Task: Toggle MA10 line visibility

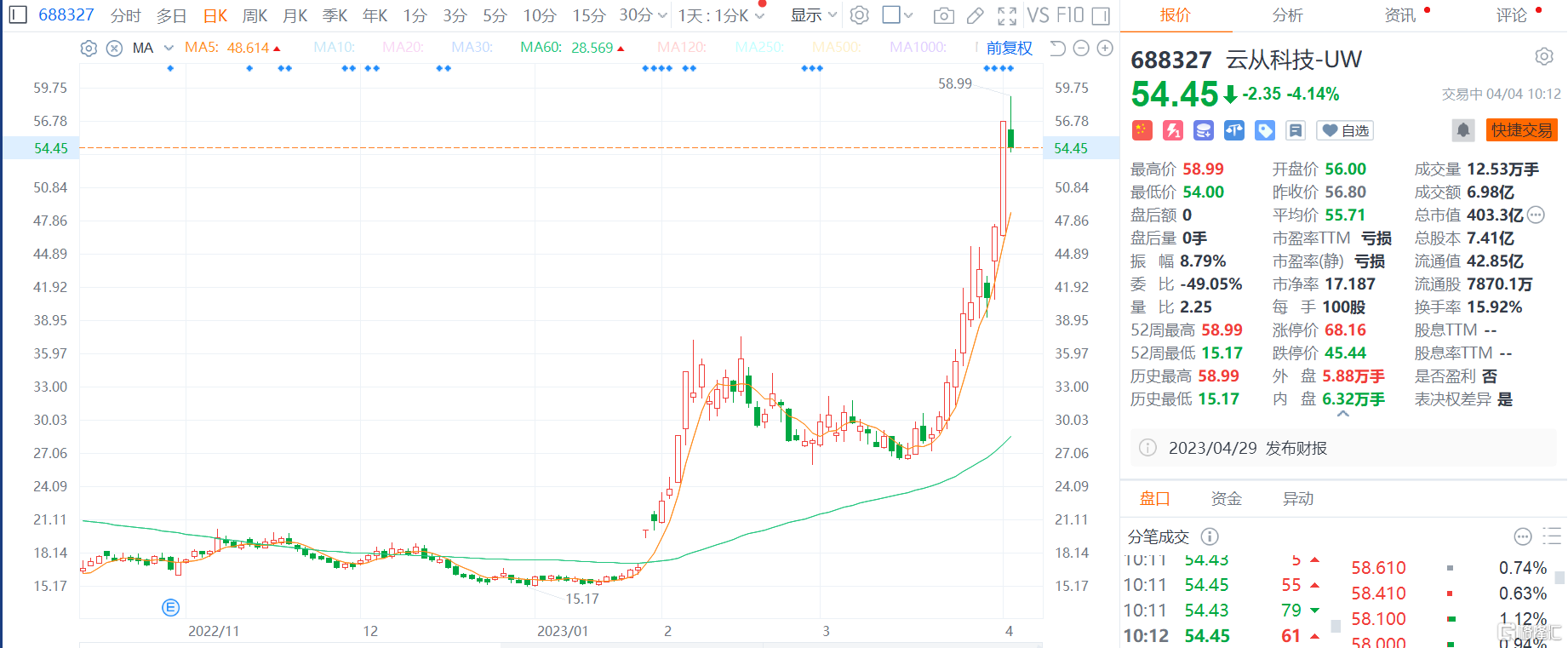Action: [x=334, y=48]
